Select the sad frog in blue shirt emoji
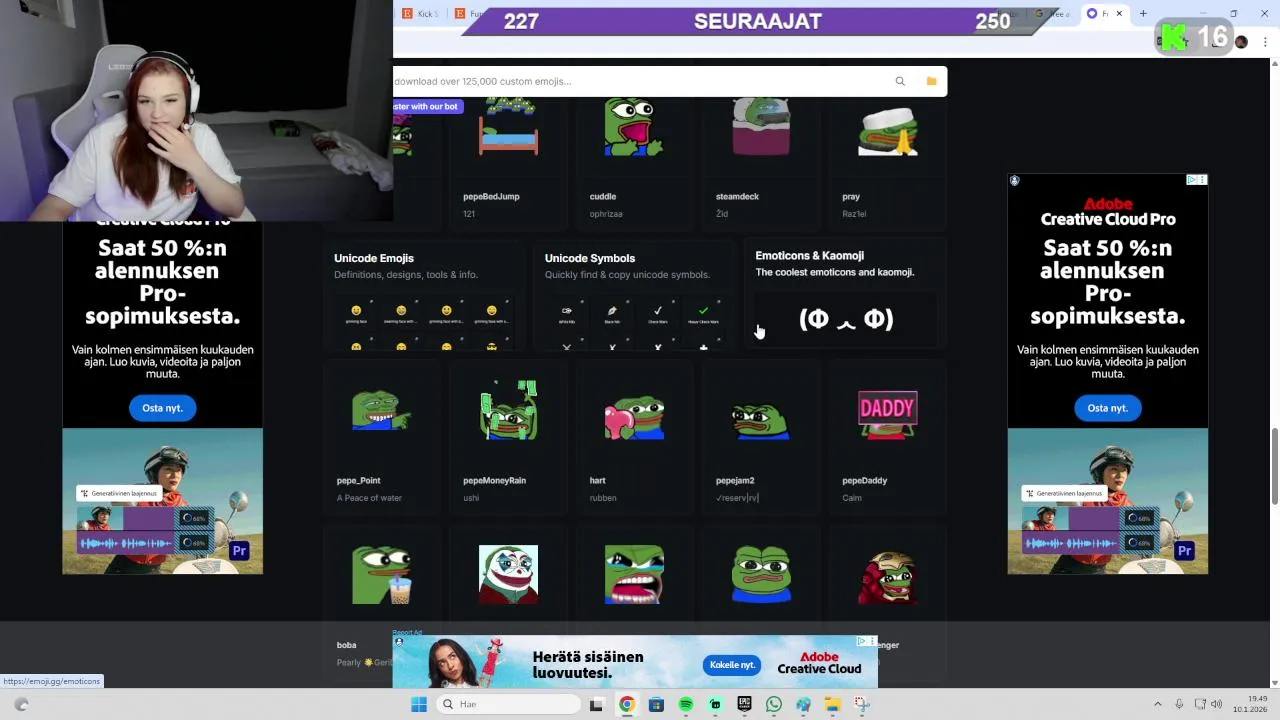The width and height of the screenshot is (1280, 720). point(761,575)
